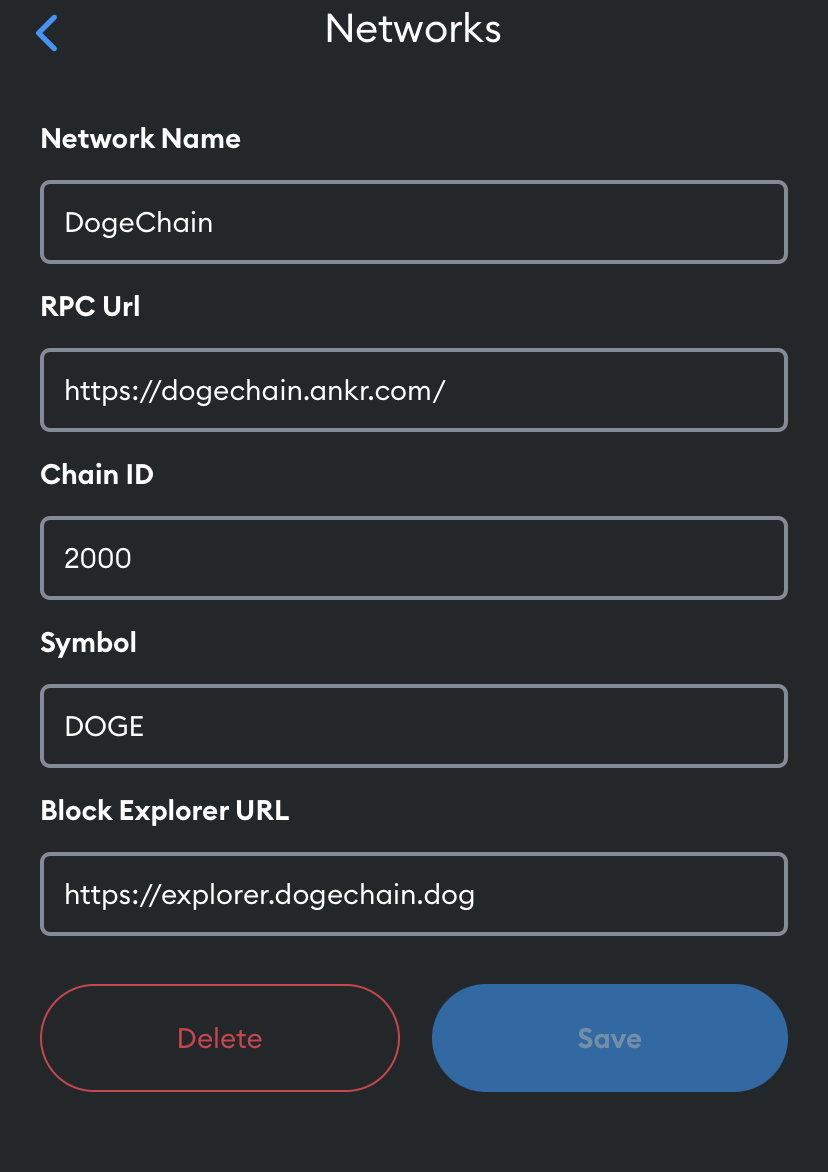Click the DOGE symbol text
828x1172 pixels.
(104, 727)
